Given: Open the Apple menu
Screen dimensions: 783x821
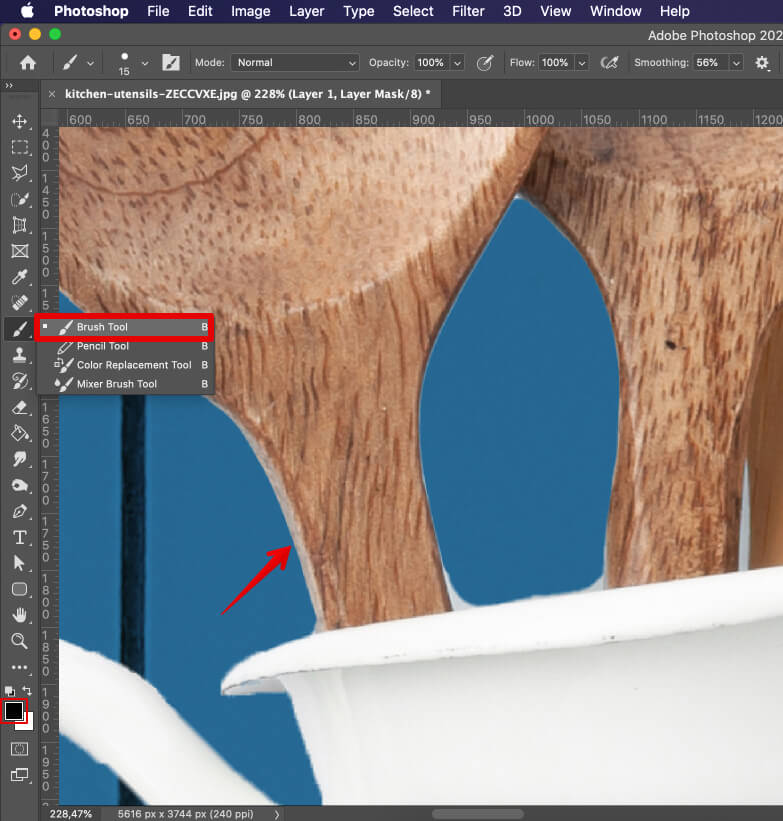Looking at the screenshot, I should point(27,10).
